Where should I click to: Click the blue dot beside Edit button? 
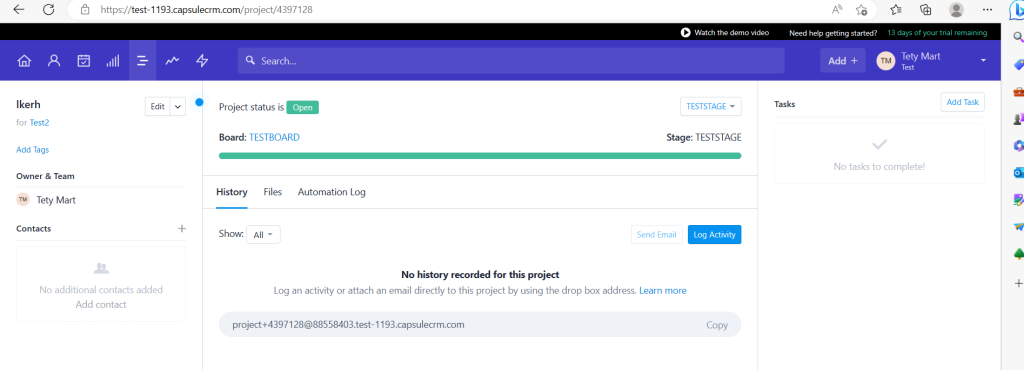tap(199, 102)
